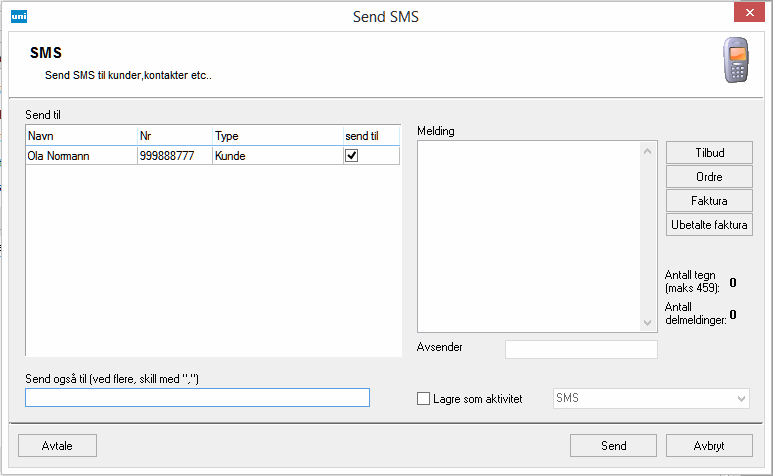
Task: Click the Send også til input field
Action: (x=197, y=398)
